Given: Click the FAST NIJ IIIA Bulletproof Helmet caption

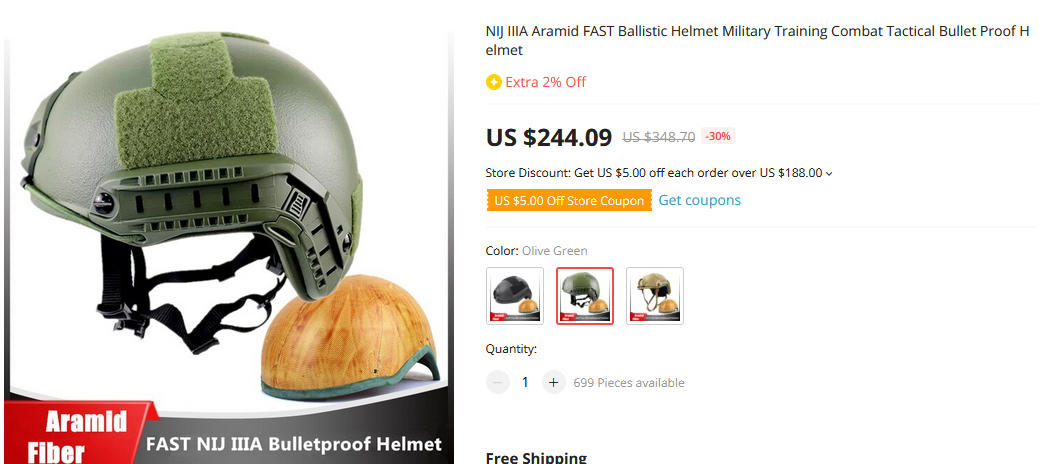Looking at the screenshot, I should point(294,443).
